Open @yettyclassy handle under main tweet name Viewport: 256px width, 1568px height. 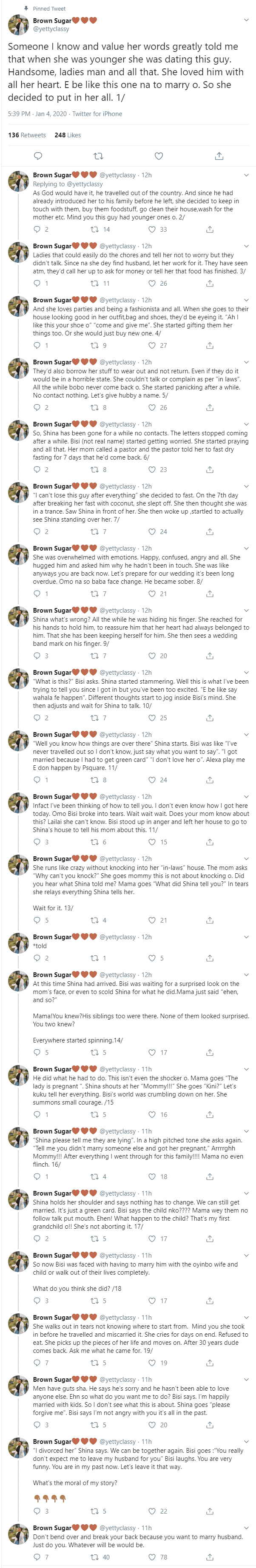click(51, 28)
